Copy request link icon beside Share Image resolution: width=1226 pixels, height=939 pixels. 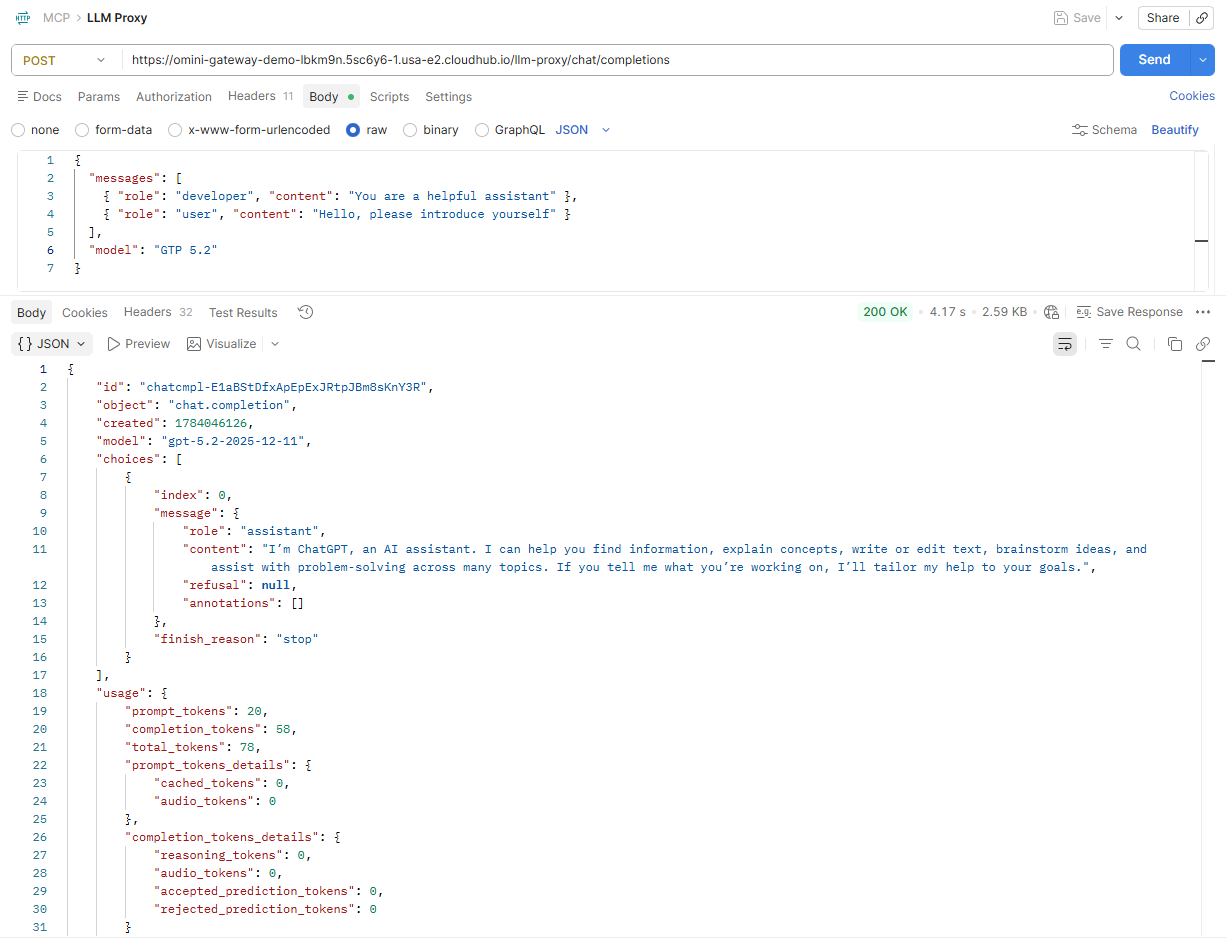coord(1201,18)
